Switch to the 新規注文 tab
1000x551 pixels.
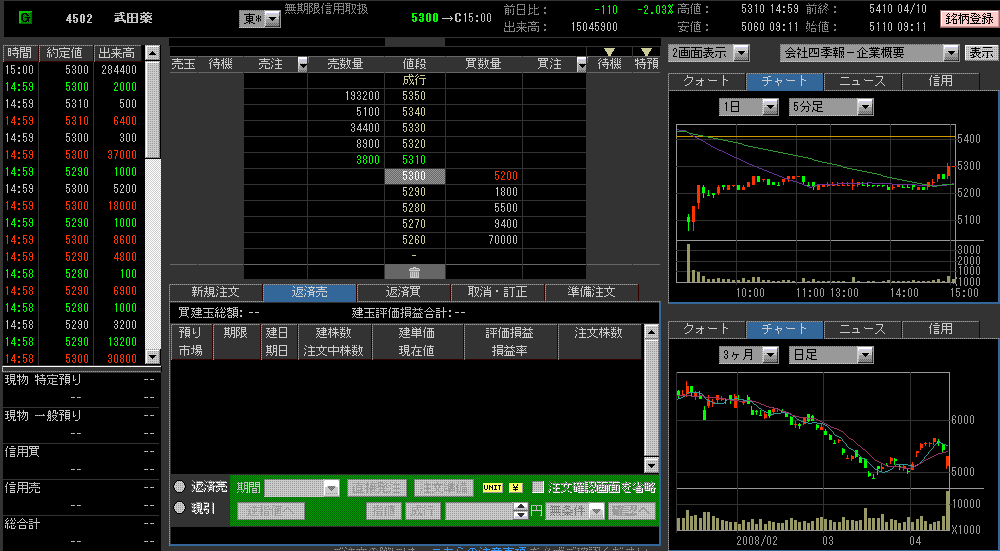pyautogui.click(x=215, y=292)
